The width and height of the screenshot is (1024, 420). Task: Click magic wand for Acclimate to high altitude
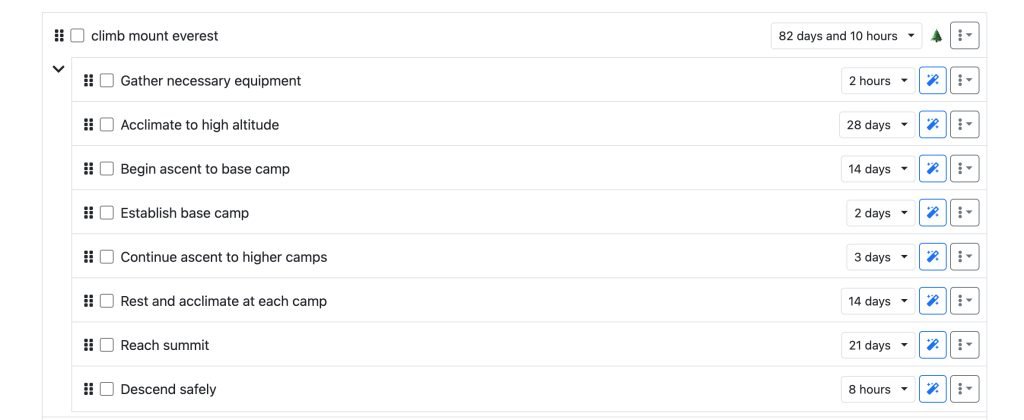[932, 125]
